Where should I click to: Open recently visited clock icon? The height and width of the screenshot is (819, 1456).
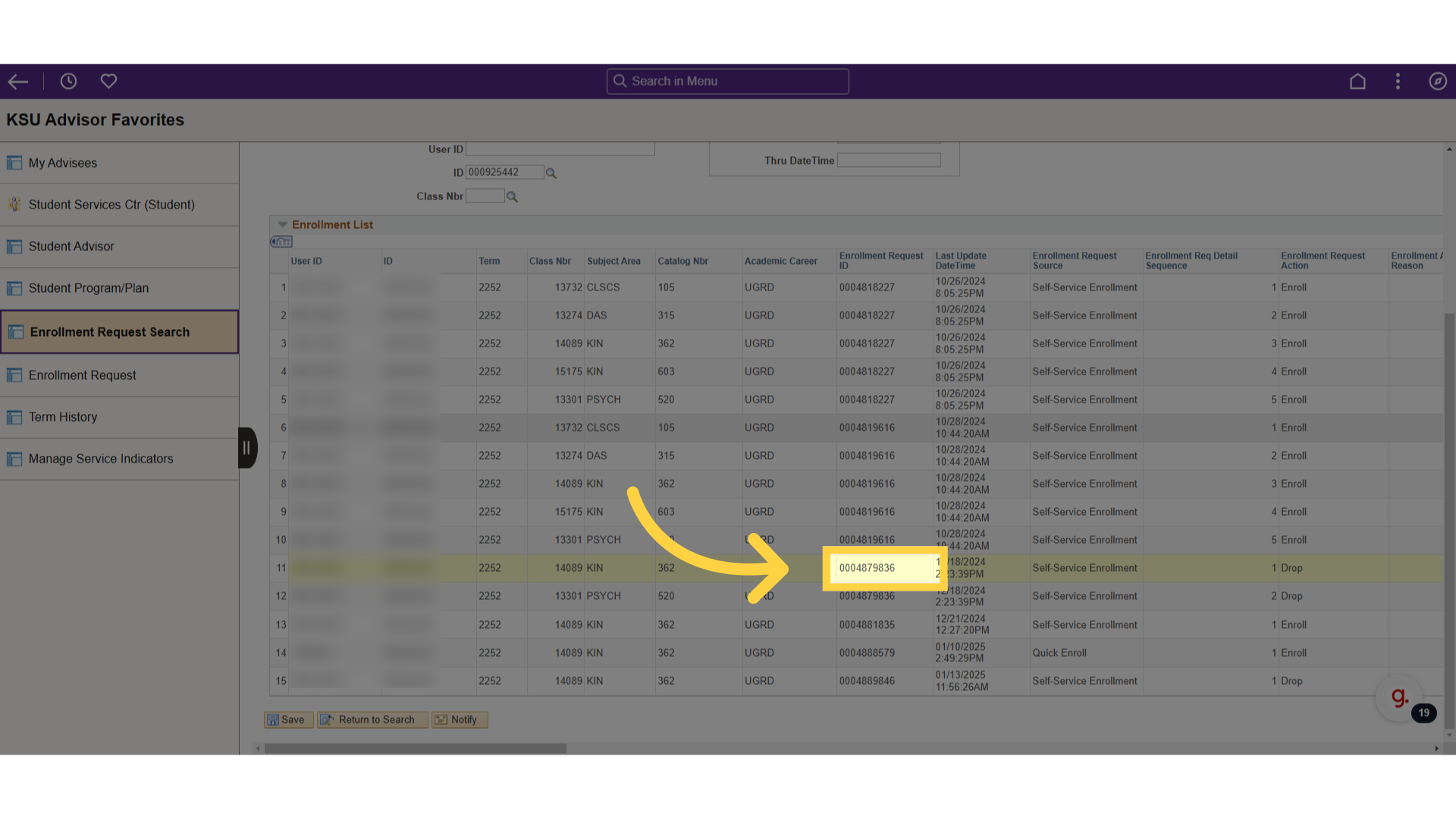68,81
